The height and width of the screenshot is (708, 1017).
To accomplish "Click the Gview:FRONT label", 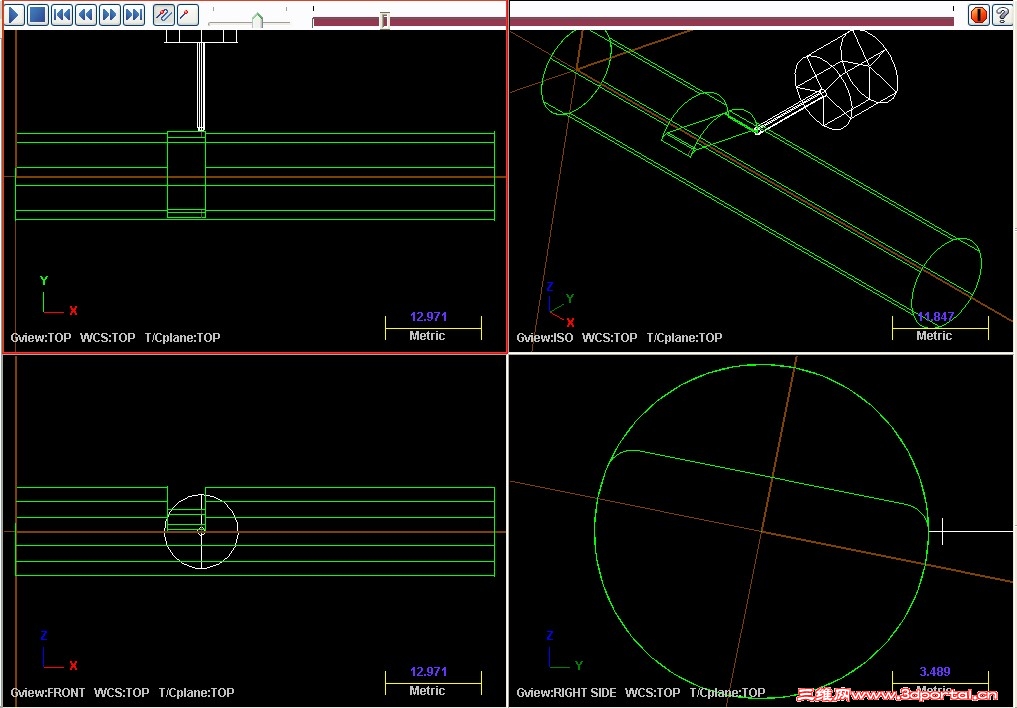I will 48,692.
